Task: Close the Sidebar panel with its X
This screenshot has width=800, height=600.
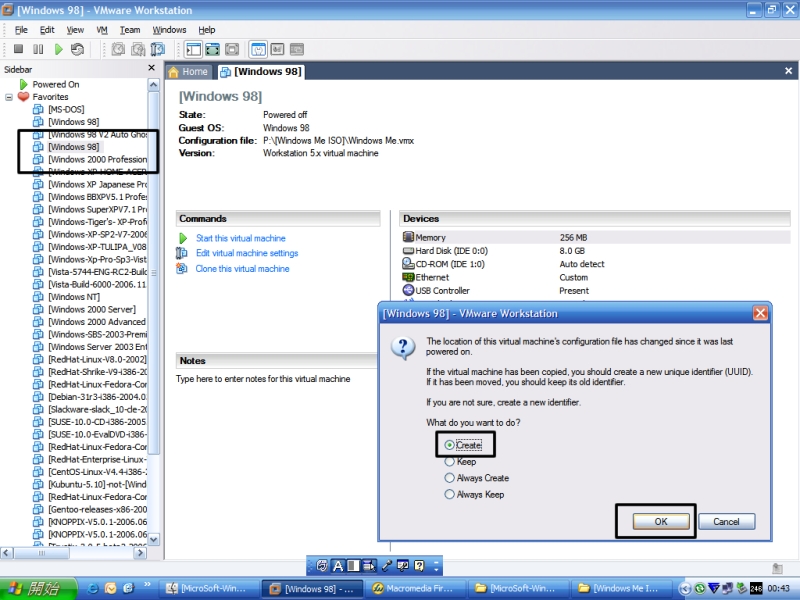Action: [x=152, y=68]
